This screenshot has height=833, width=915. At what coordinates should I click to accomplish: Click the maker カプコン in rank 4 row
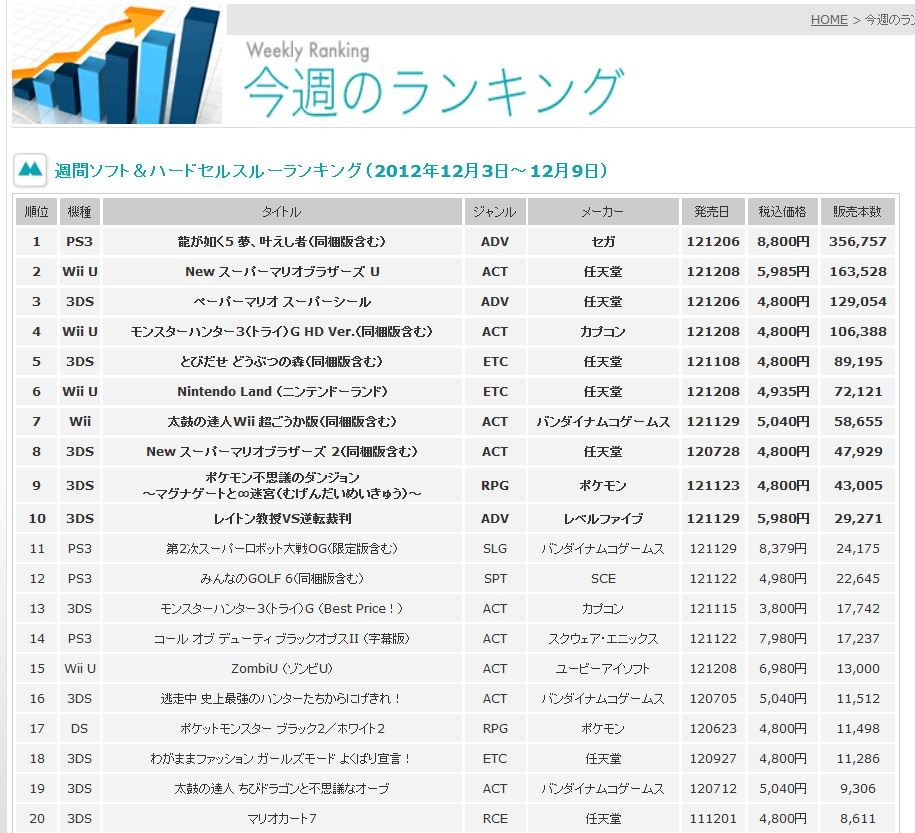603,332
